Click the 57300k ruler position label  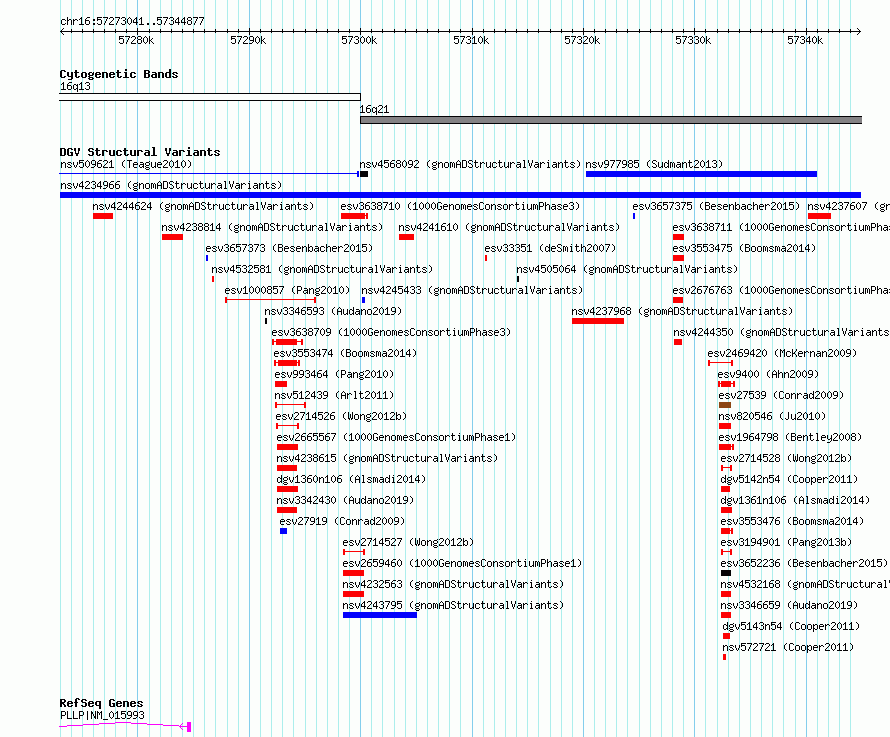(359, 40)
